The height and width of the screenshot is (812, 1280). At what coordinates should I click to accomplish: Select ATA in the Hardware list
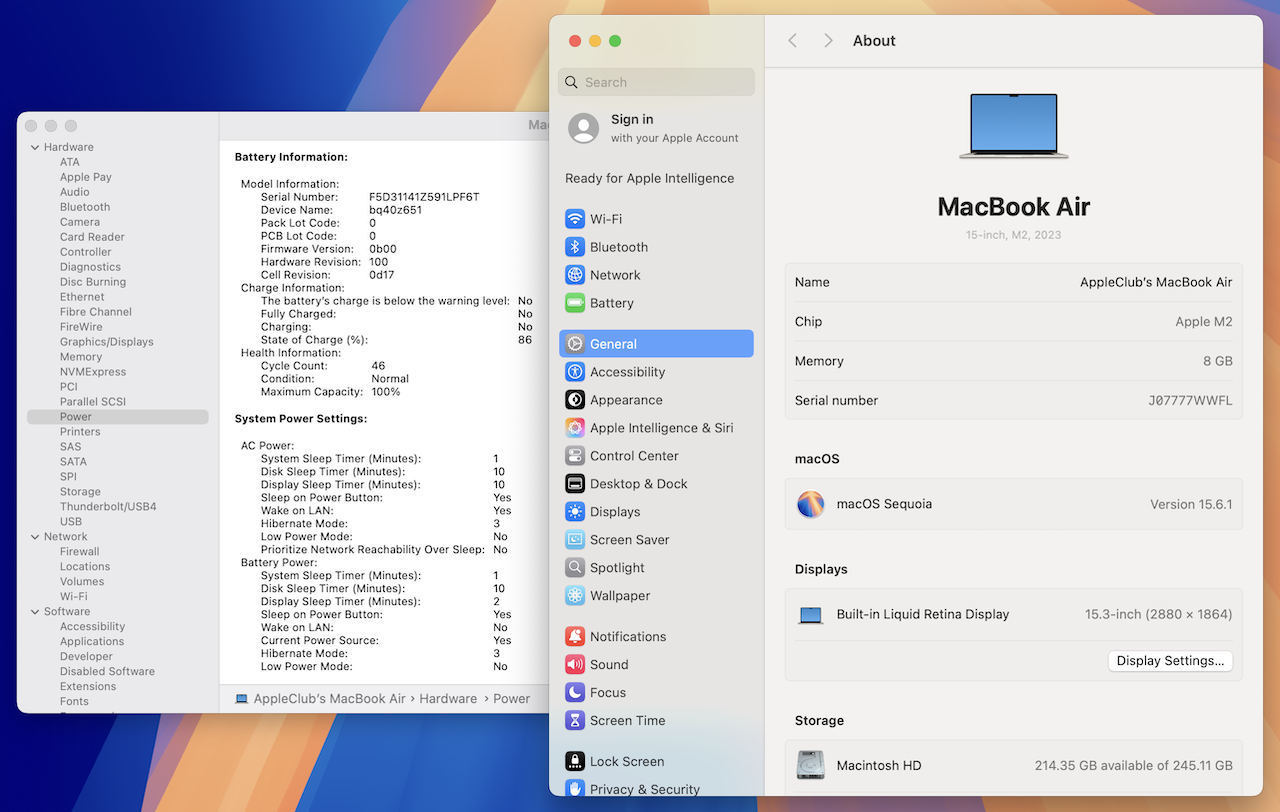coord(69,162)
